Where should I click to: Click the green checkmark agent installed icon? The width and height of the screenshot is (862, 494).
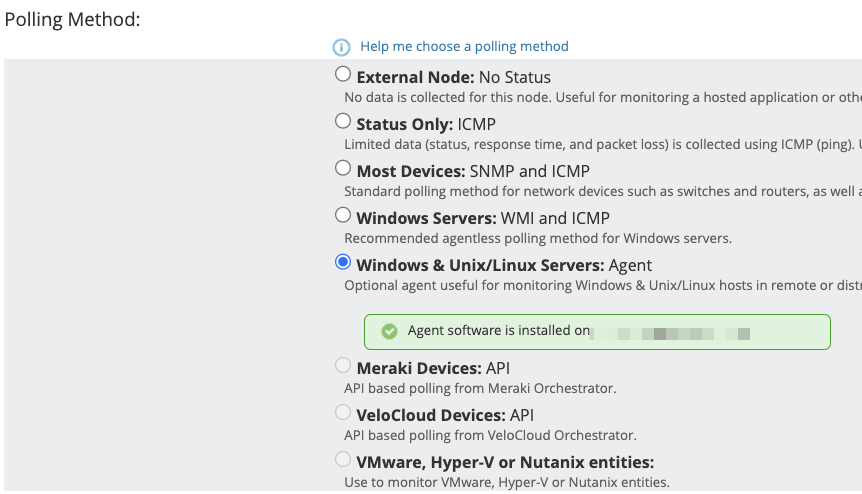tap(389, 331)
